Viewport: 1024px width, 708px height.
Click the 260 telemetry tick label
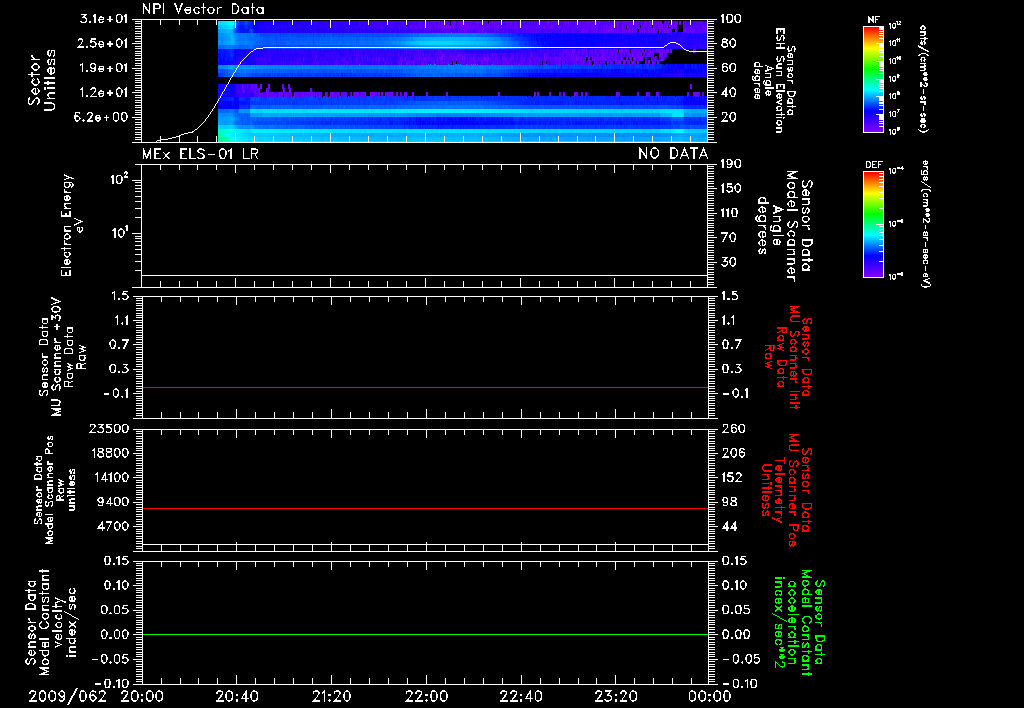[x=731, y=428]
